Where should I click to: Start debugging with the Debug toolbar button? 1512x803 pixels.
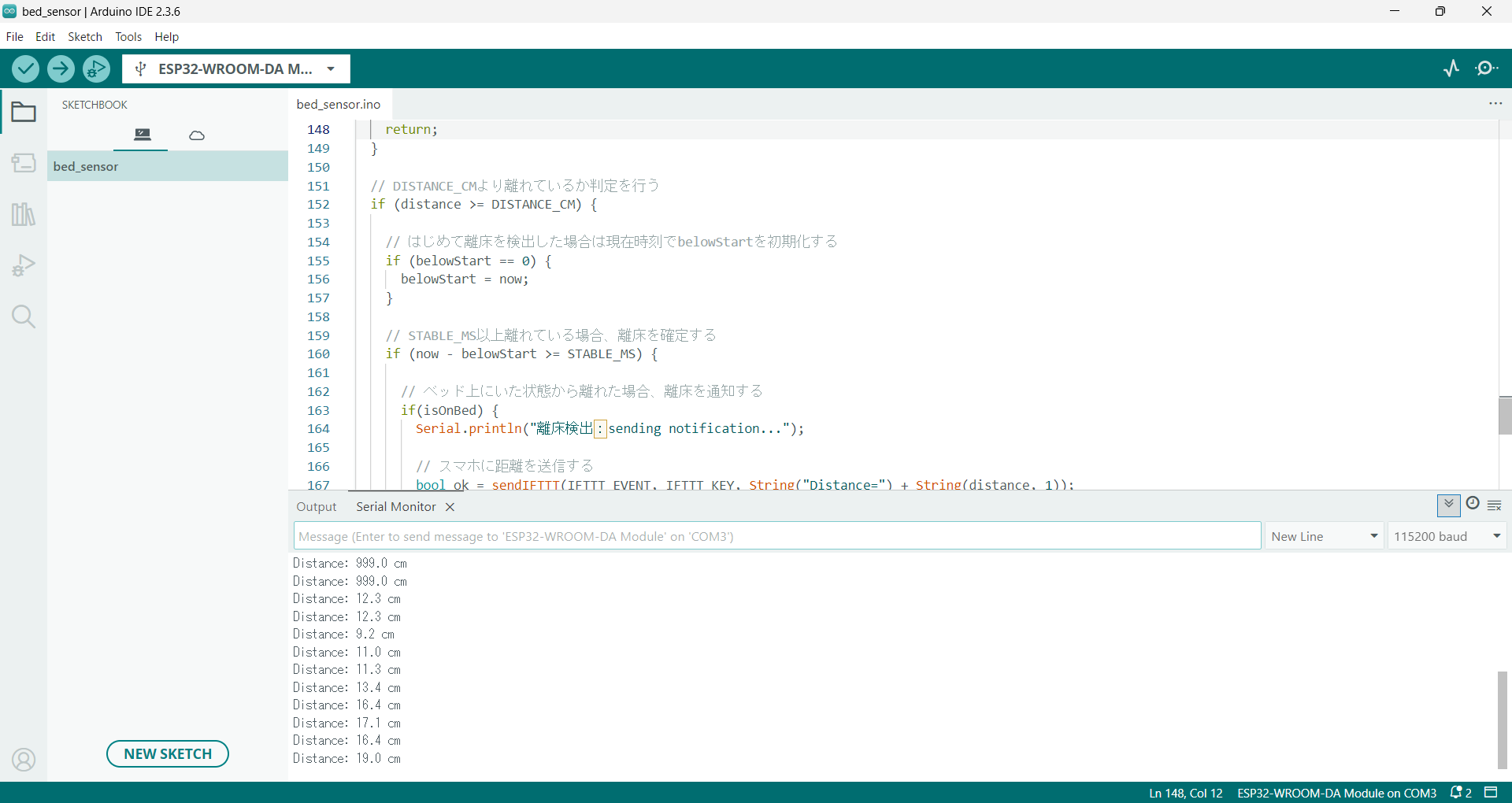[96, 68]
